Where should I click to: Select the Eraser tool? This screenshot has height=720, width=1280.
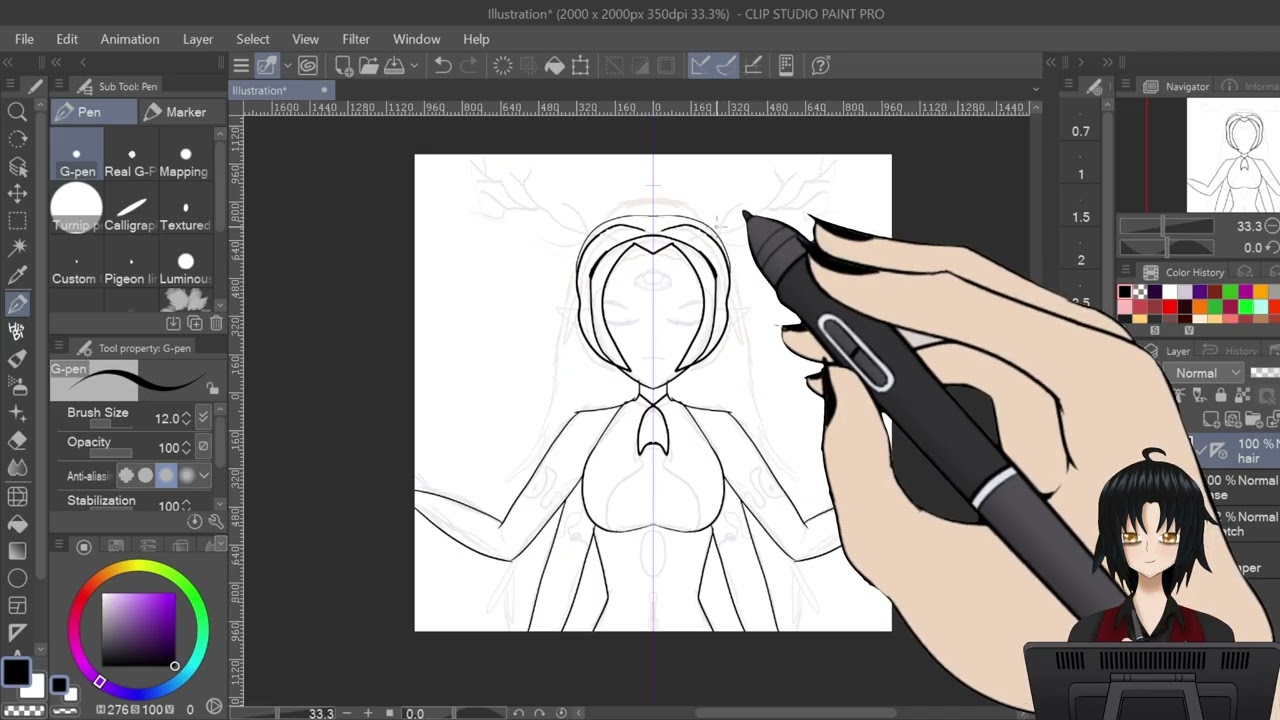tap(17, 440)
